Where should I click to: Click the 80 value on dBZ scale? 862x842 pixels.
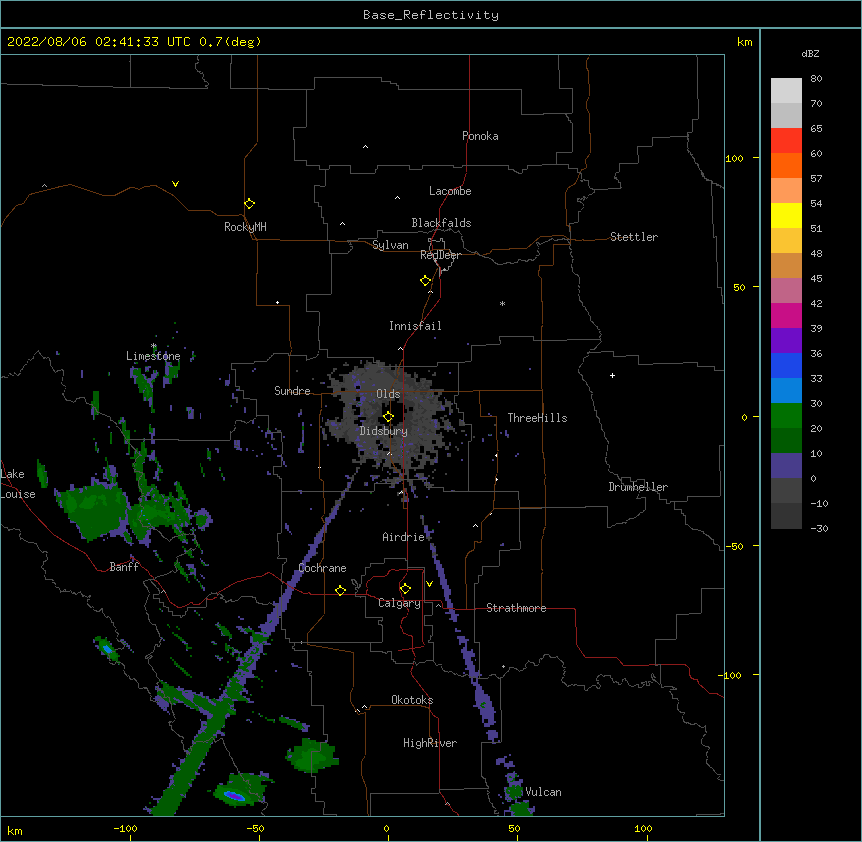816,79
